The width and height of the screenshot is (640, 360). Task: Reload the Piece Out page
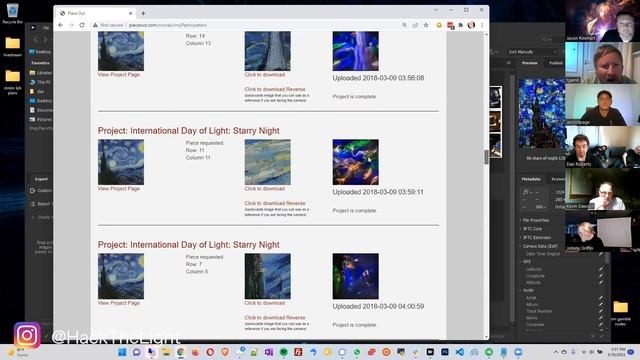pyautogui.click(x=82, y=25)
